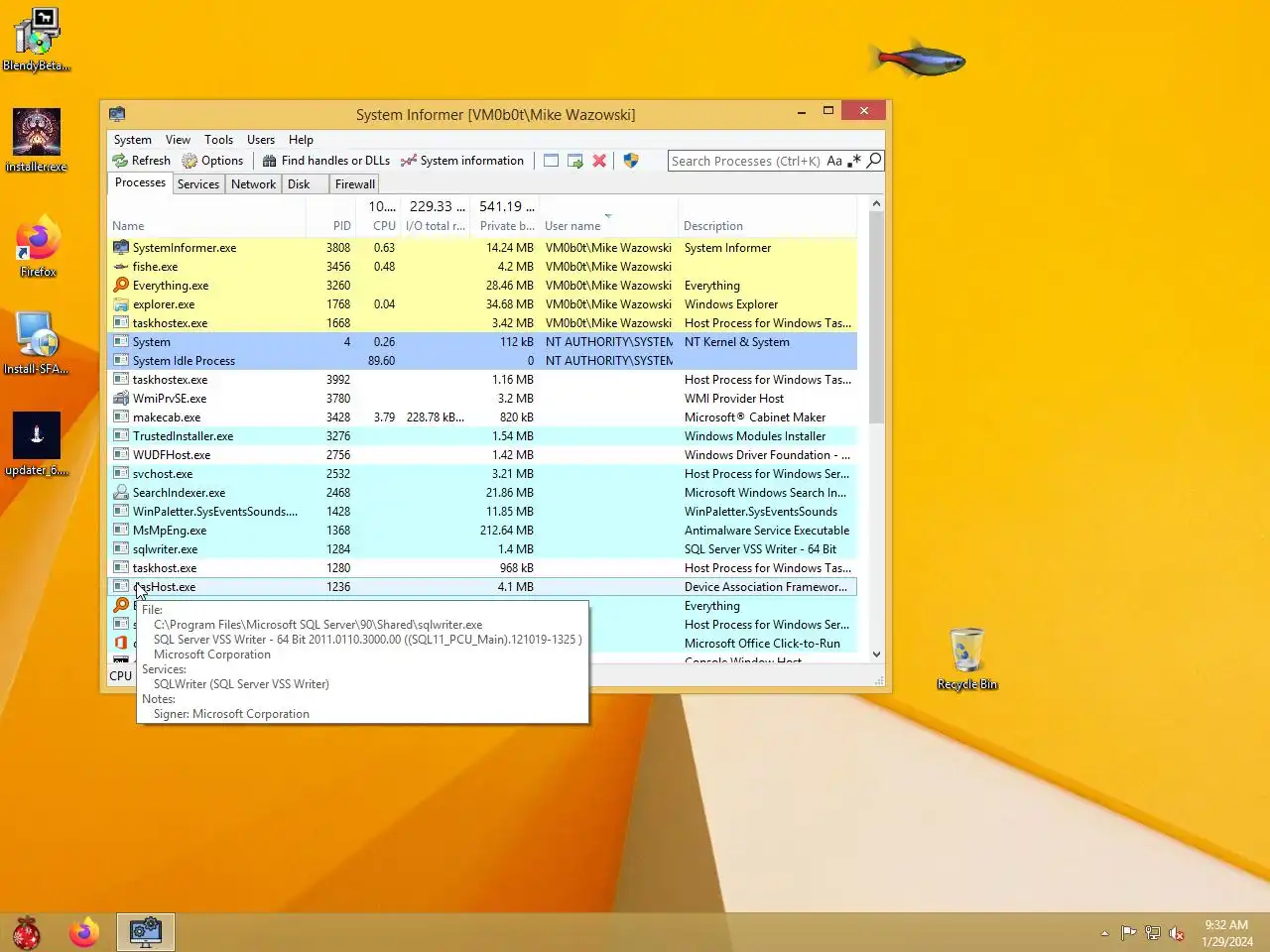Image resolution: width=1270 pixels, height=952 pixels.
Task: Click the magnifier search icon in search box
Action: click(x=874, y=161)
